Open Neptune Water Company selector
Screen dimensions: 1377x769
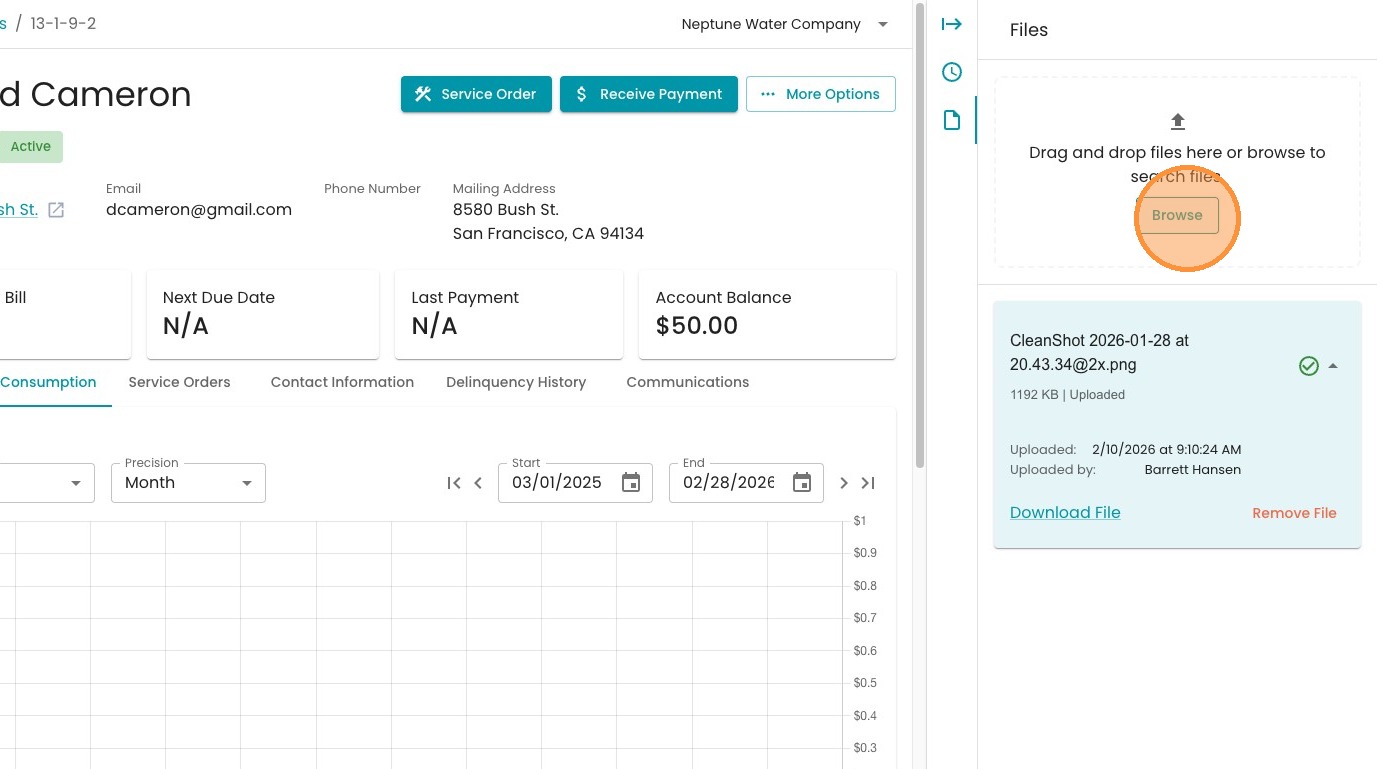[784, 24]
